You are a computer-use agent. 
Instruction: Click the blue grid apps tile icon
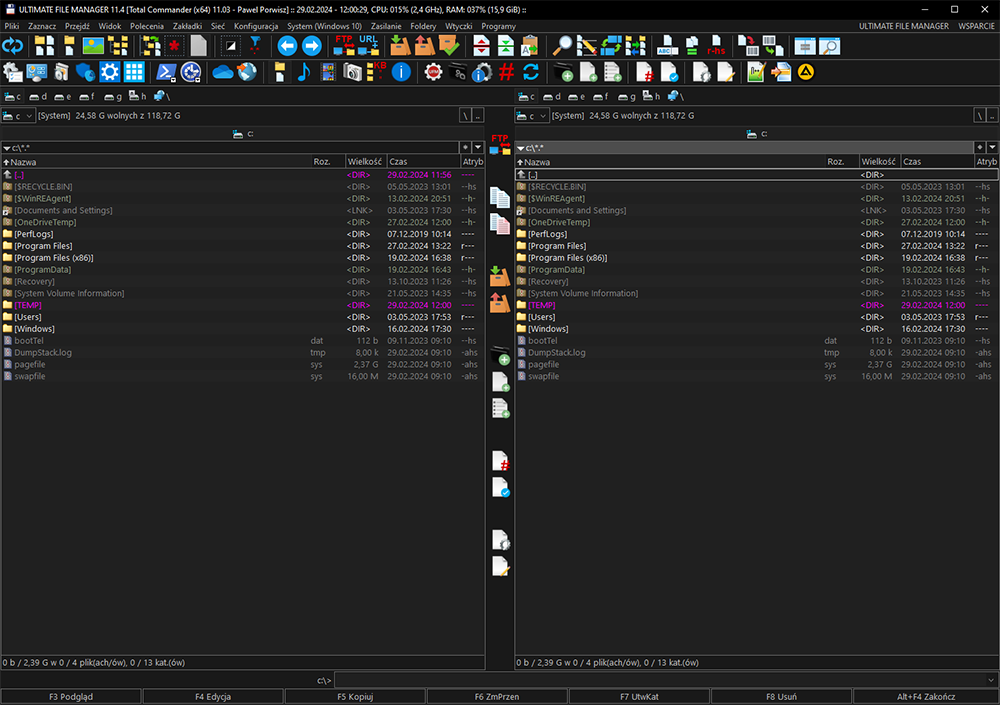[x=134, y=72]
